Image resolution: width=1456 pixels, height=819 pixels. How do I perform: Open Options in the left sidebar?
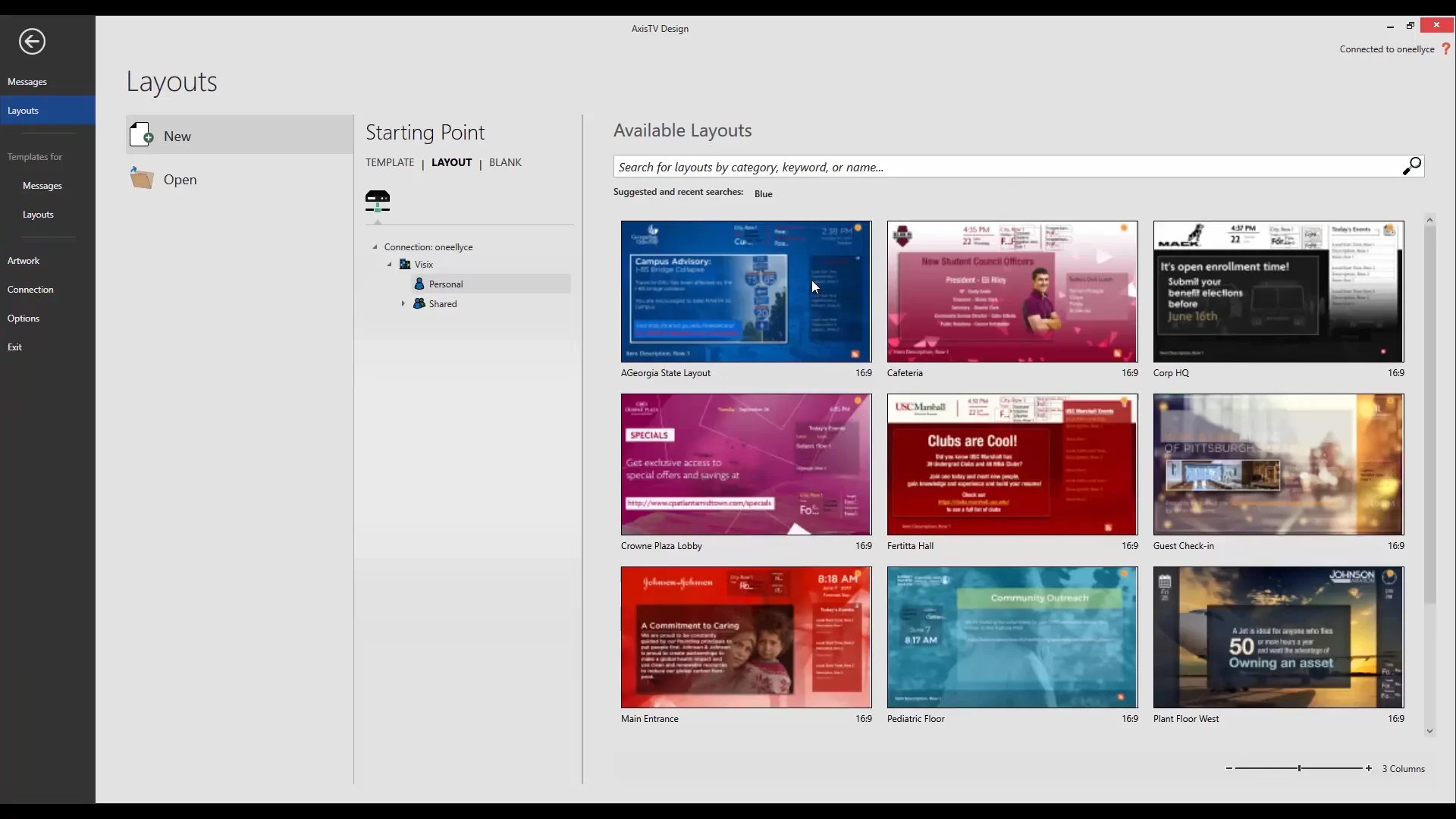pos(24,318)
